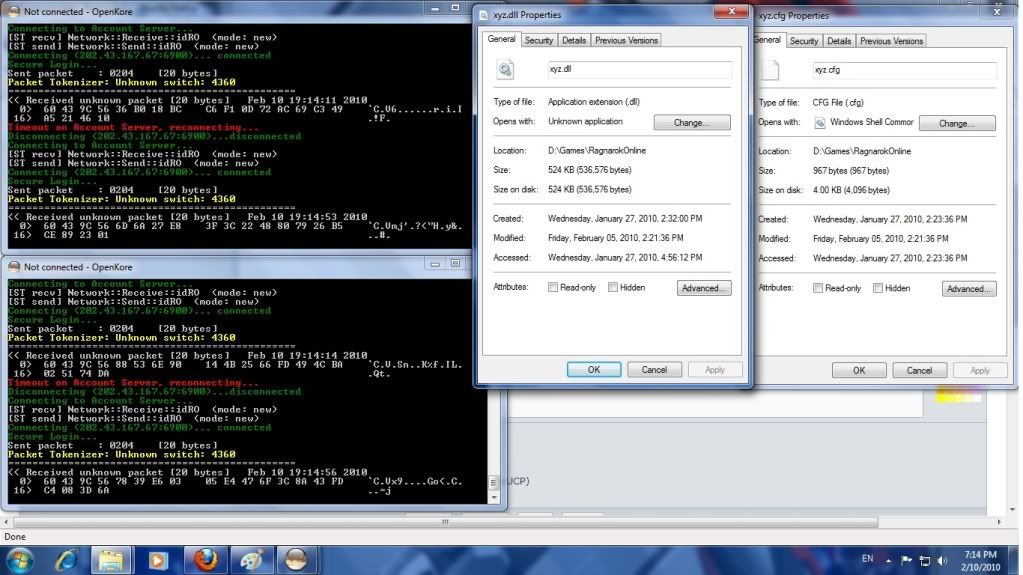This screenshot has width=1023, height=575.
Task: Close the xyz.dll Properties dialog
Action: (731, 11)
